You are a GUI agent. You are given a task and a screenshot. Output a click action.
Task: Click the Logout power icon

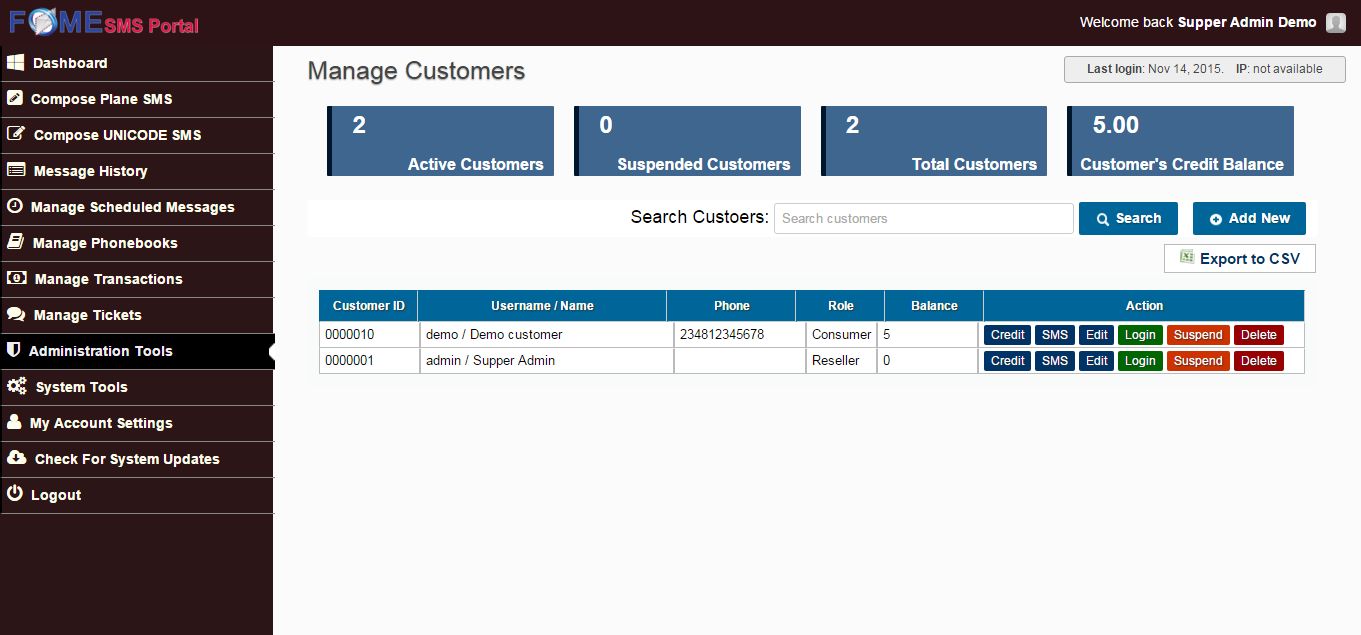pos(14,495)
